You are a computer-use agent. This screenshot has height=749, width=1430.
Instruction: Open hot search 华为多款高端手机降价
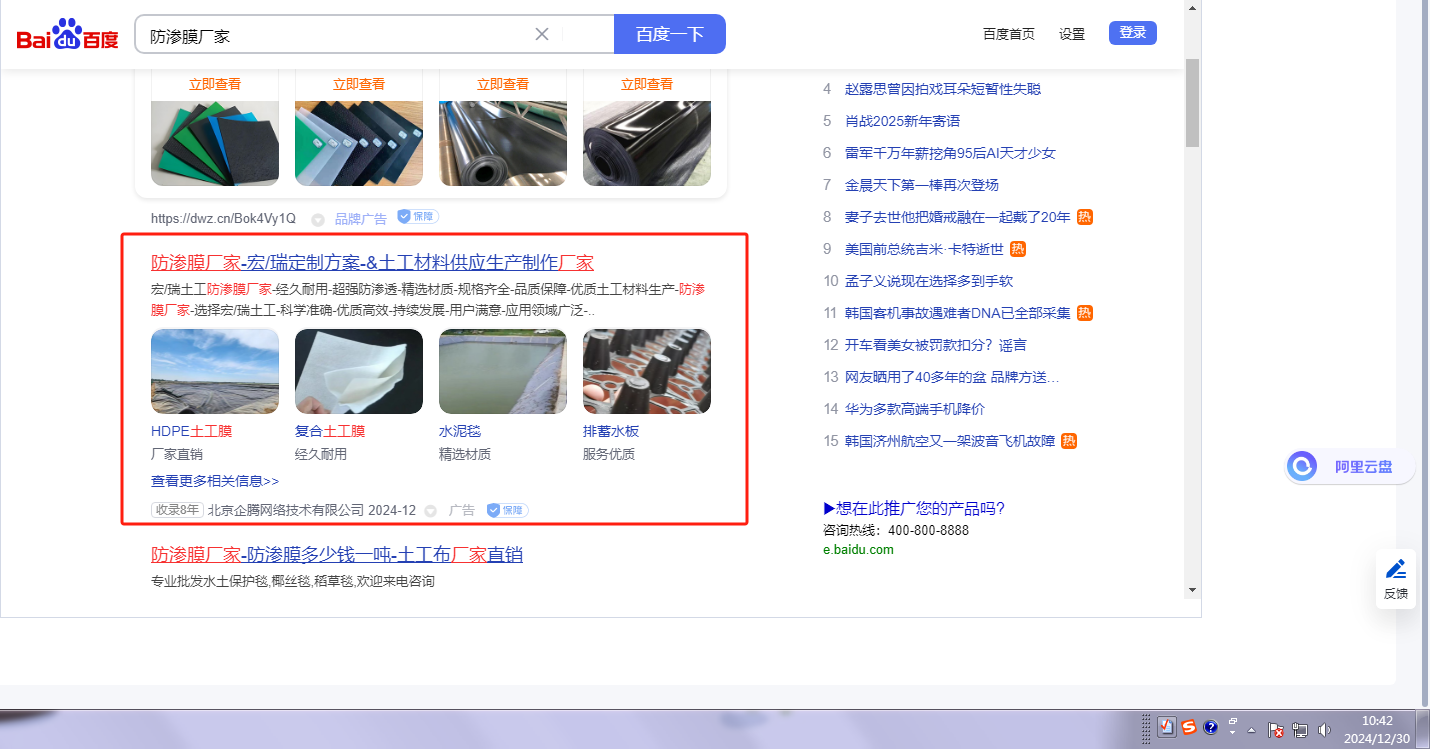tap(915, 409)
